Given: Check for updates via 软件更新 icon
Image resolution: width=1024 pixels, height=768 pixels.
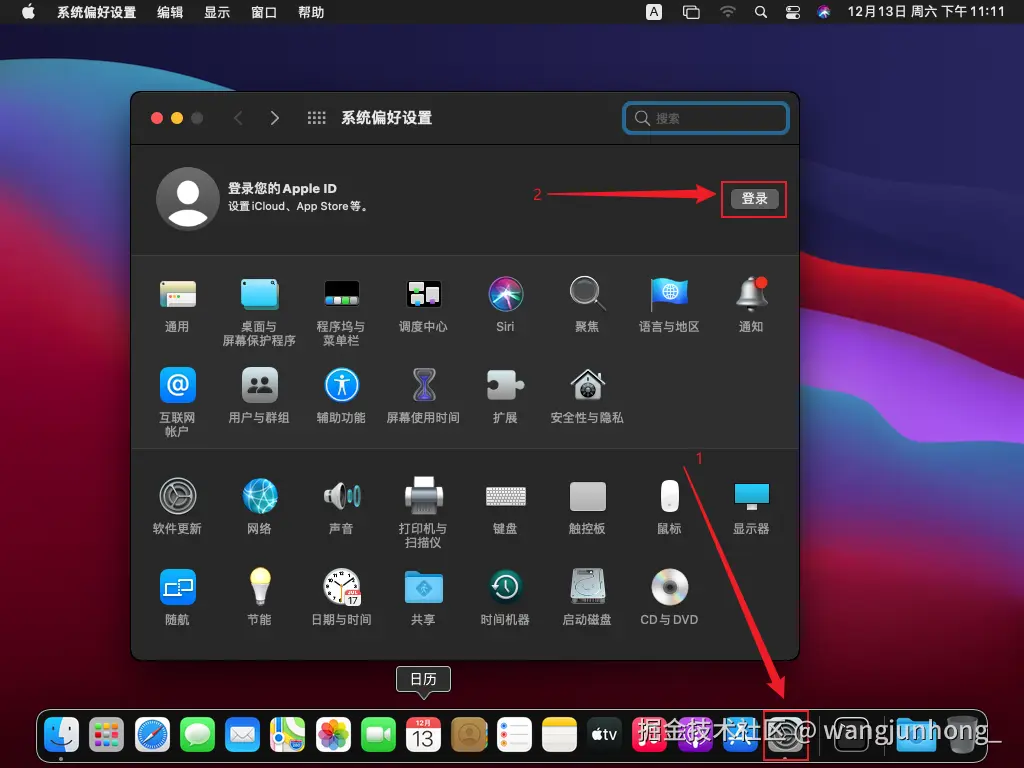Looking at the screenshot, I should 177,497.
